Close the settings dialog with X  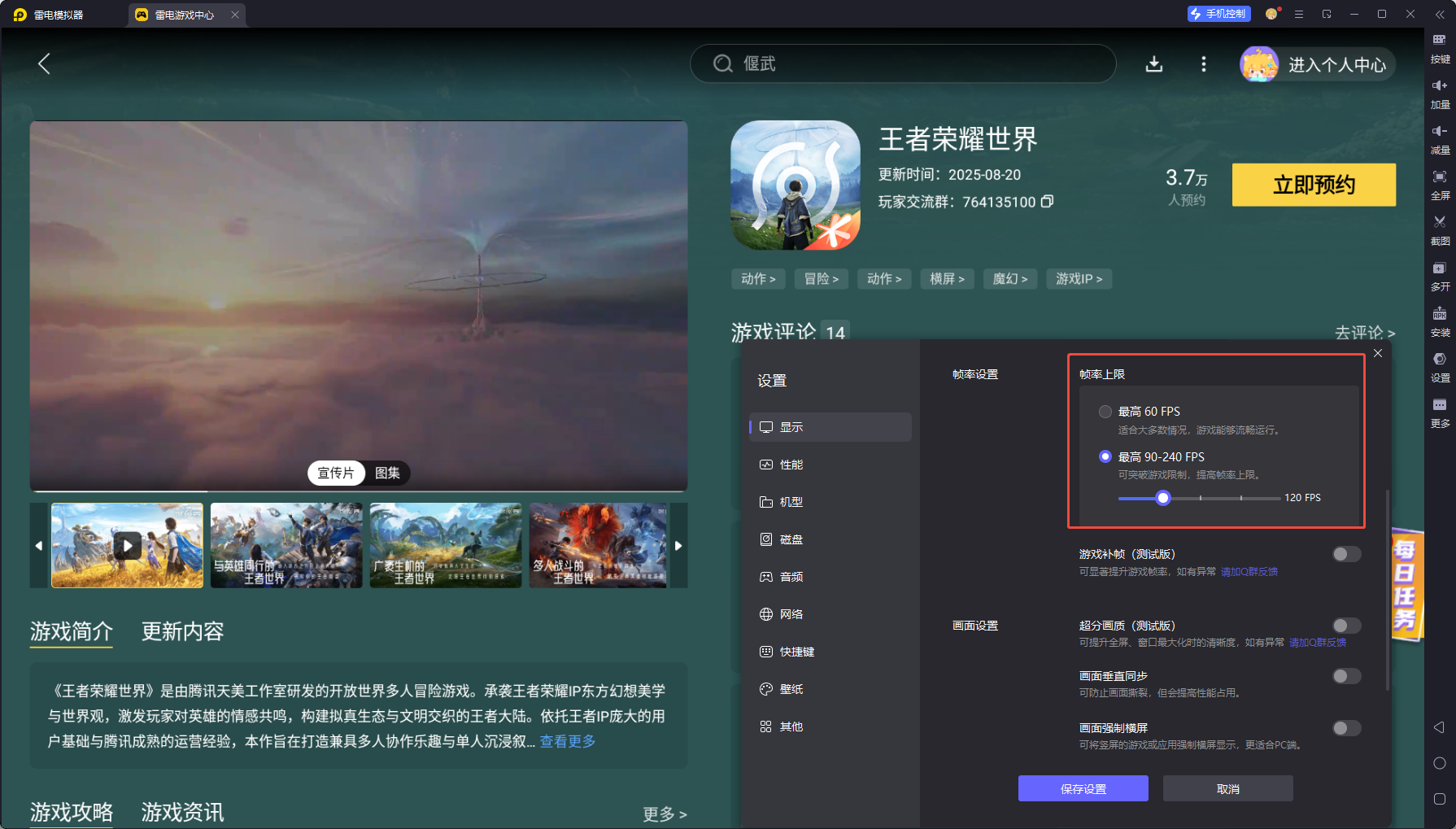(x=1378, y=353)
